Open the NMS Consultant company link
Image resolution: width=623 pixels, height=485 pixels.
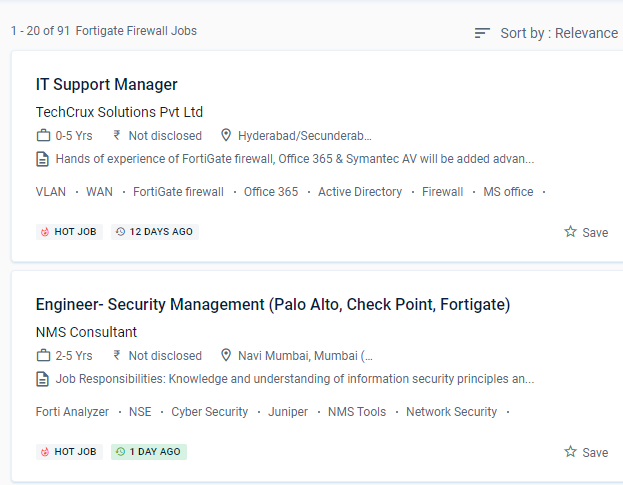tap(86, 332)
